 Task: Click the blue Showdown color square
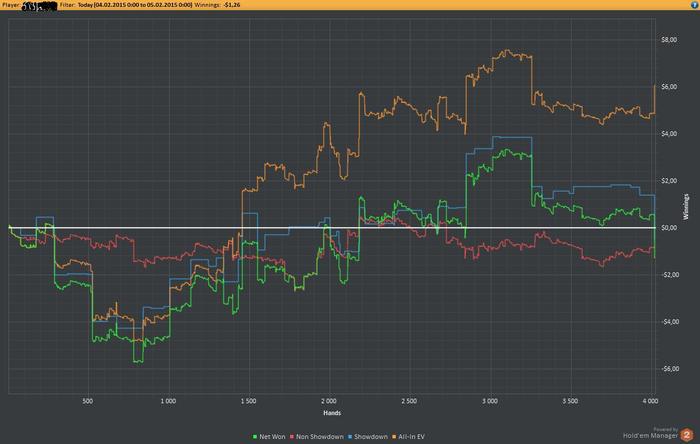350,437
